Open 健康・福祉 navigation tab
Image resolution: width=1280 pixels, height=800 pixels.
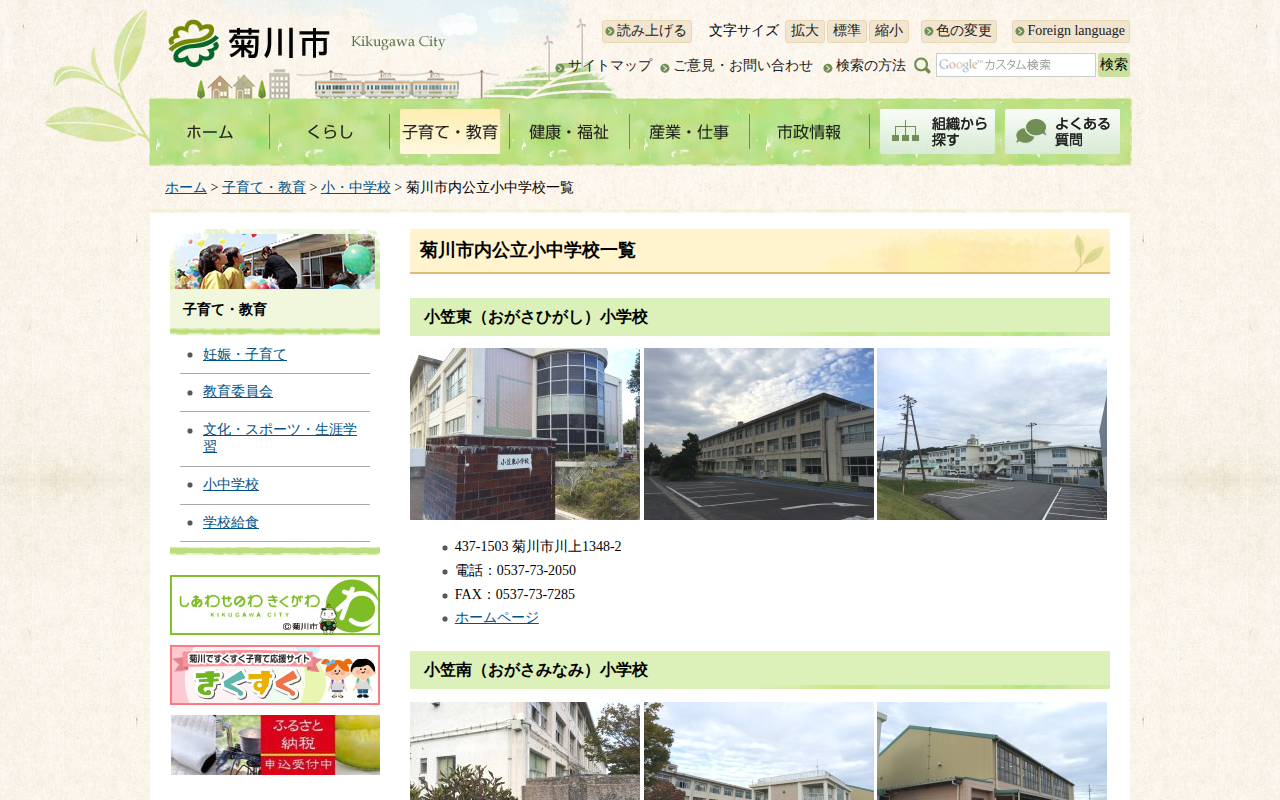tap(569, 131)
